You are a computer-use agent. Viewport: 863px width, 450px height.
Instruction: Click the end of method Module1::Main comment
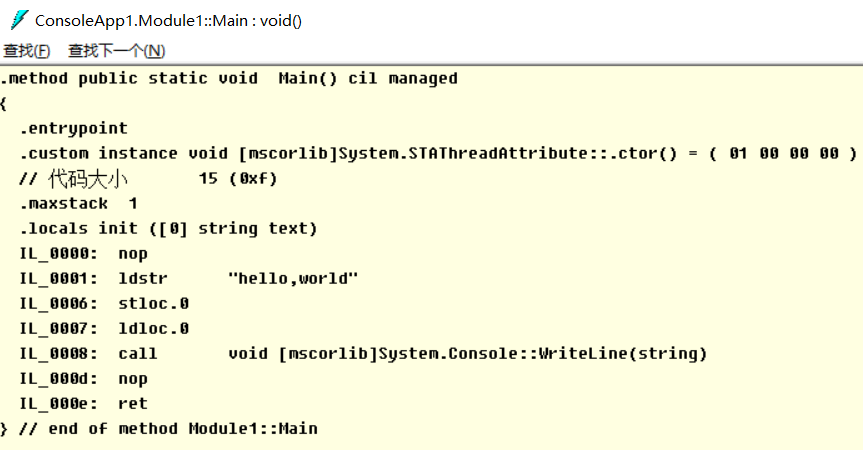(168, 429)
